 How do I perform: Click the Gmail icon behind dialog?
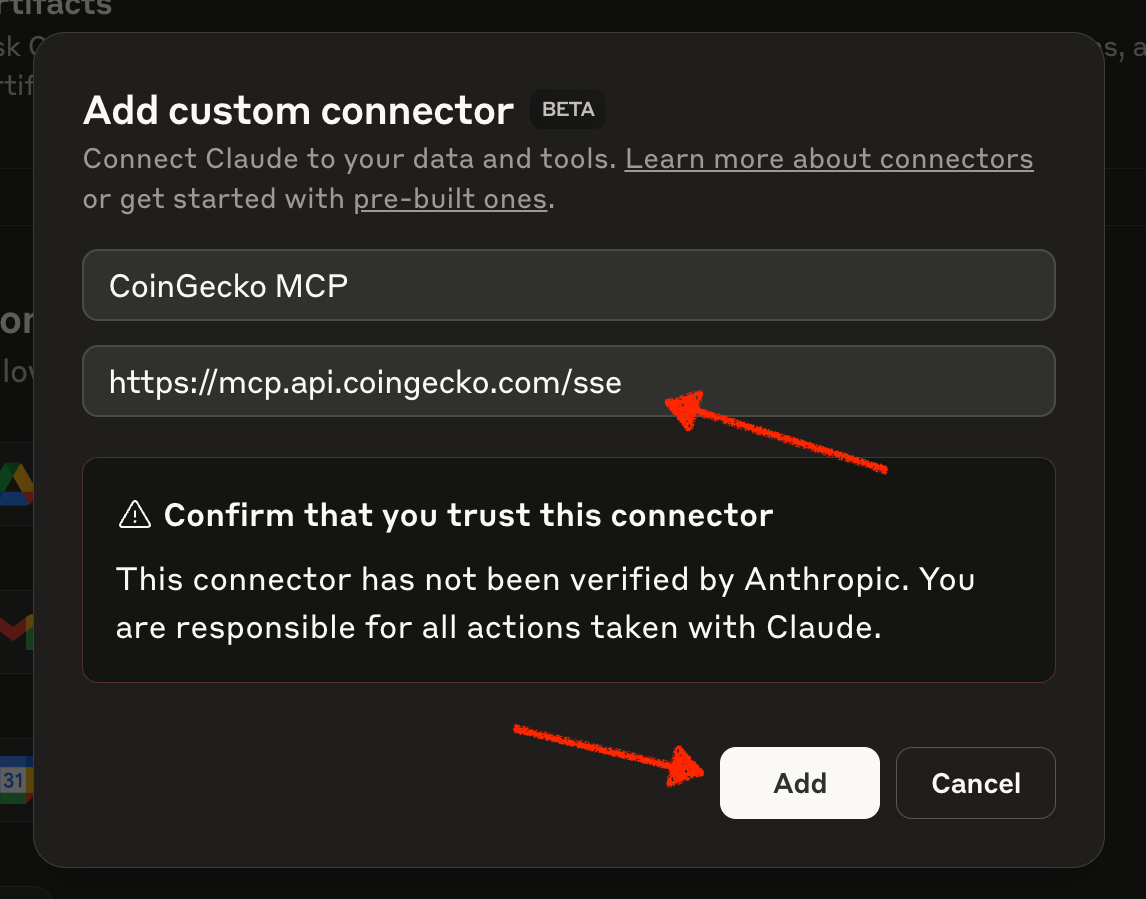pos(16,631)
